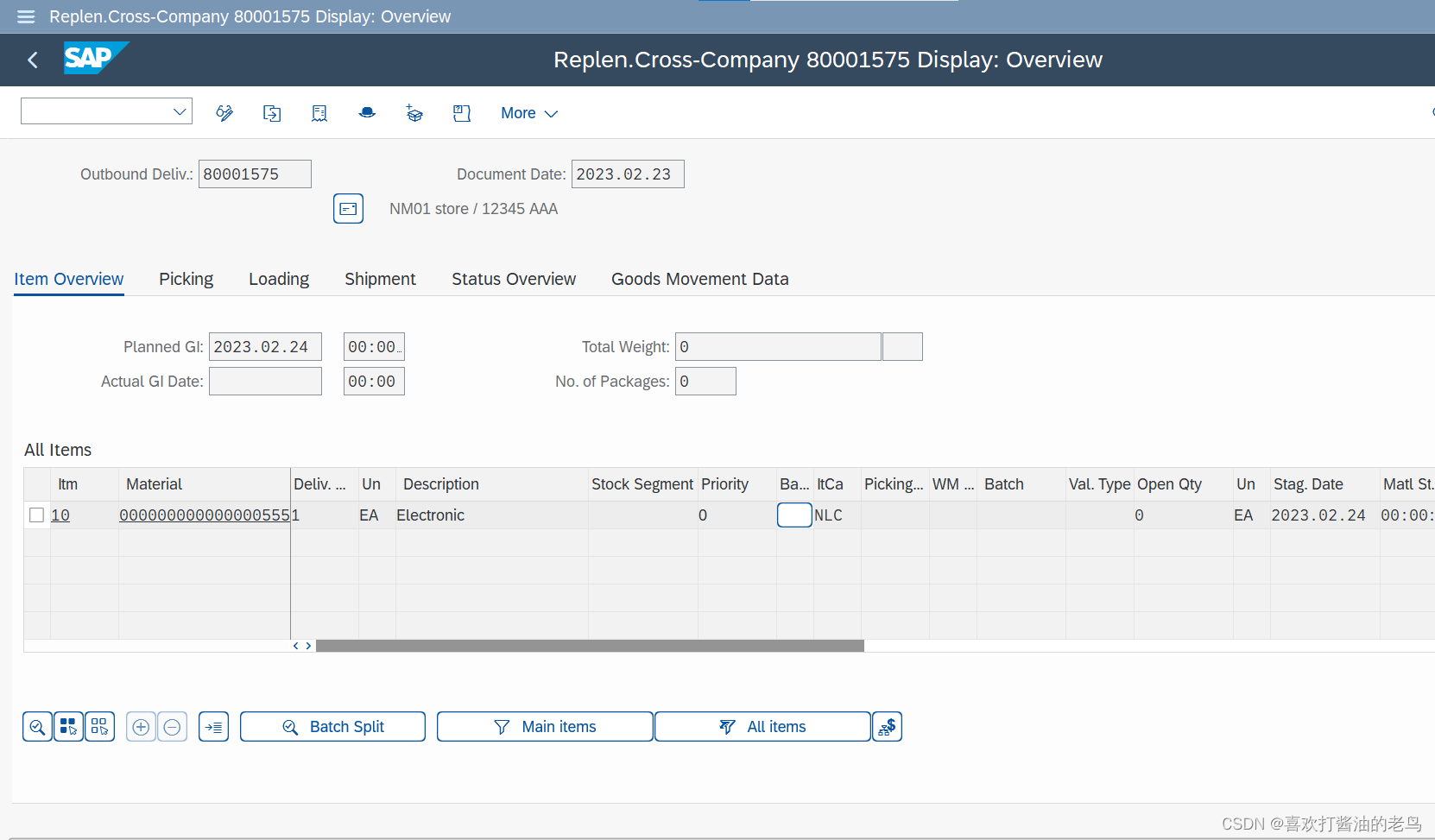Click the Stock Segment column header

(642, 484)
